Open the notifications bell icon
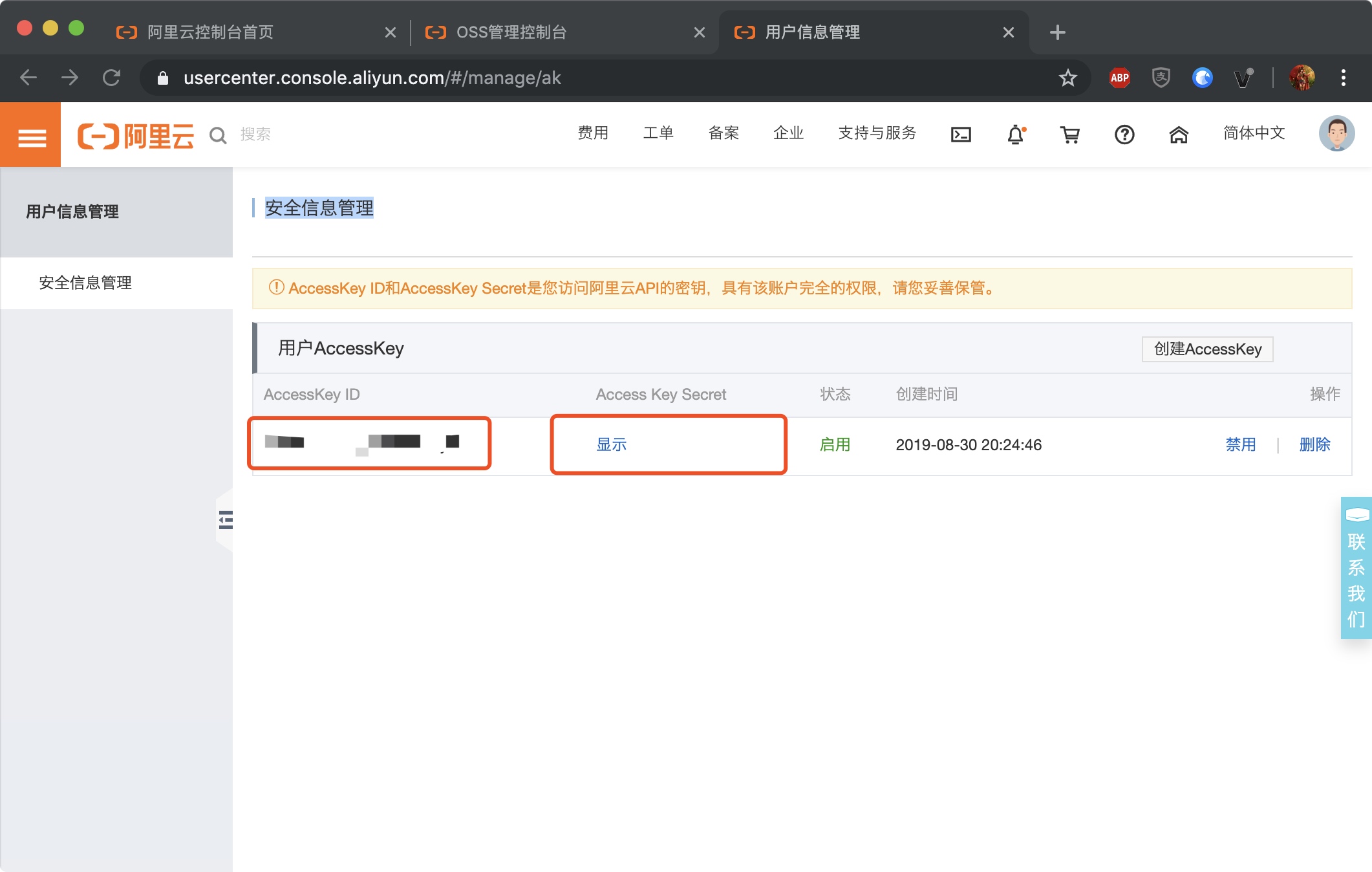Viewport: 1372px width, 872px height. pos(1015,135)
